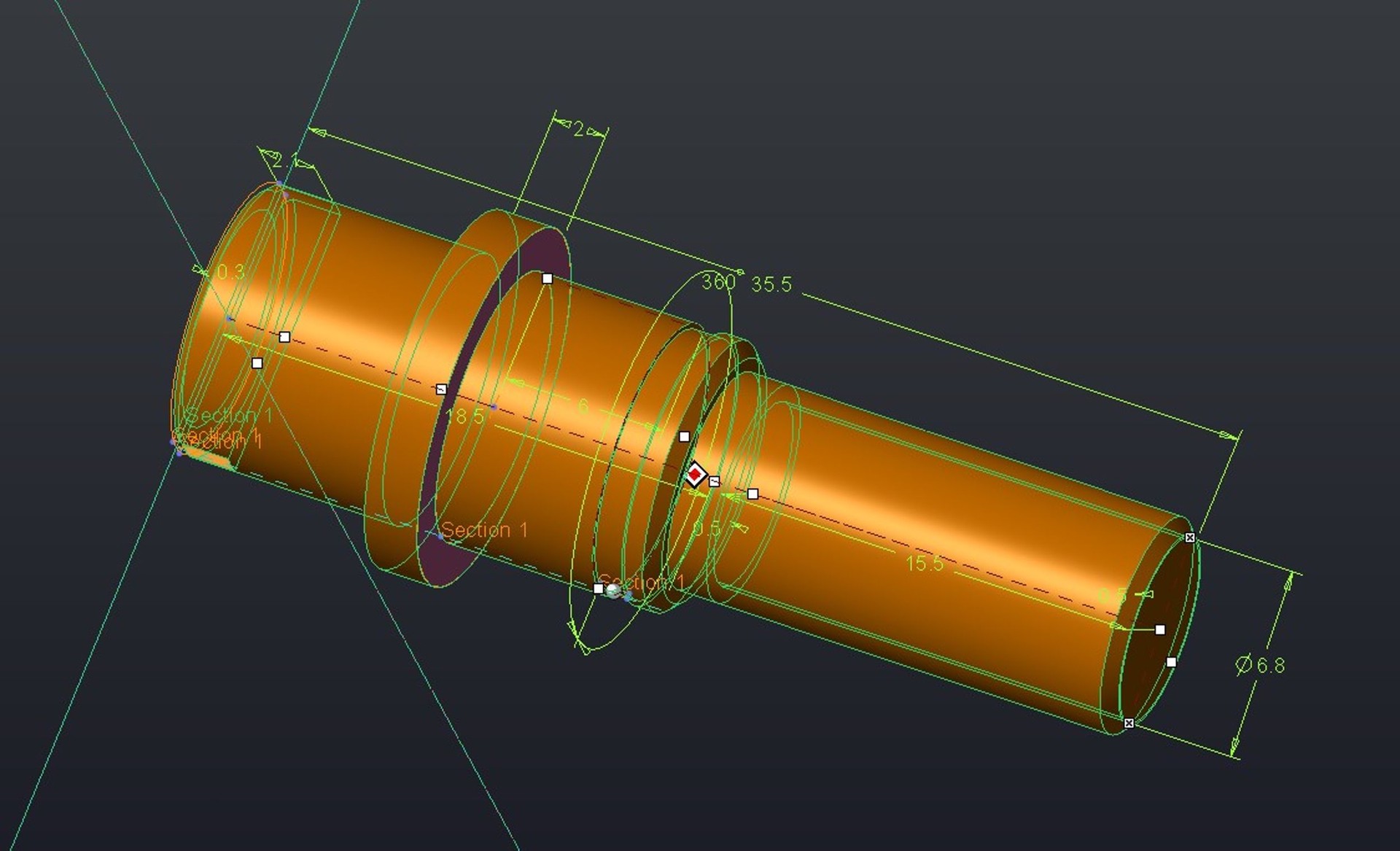Click the x-marked handle at the top of the right end face
Viewport: 1400px width, 851px height.
coord(1190,537)
